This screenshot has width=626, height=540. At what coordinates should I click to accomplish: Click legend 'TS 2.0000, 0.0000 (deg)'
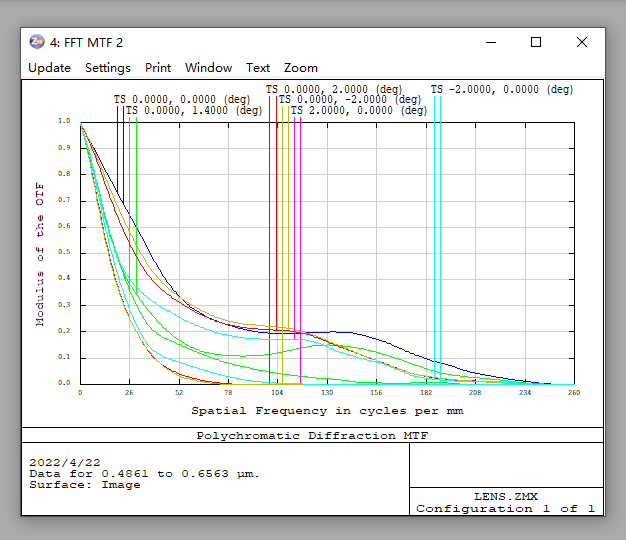pyautogui.click(x=359, y=110)
